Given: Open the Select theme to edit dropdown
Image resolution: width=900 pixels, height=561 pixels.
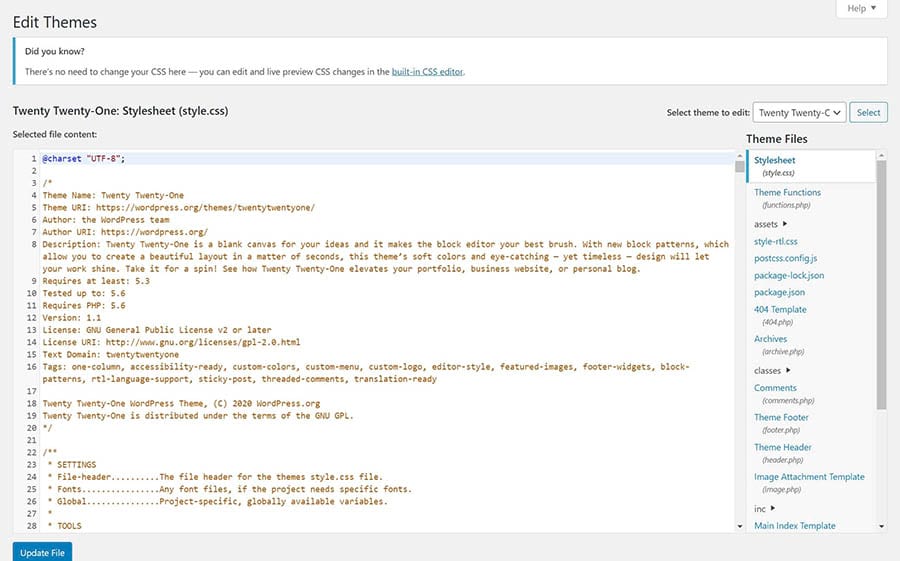Looking at the screenshot, I should 799,113.
